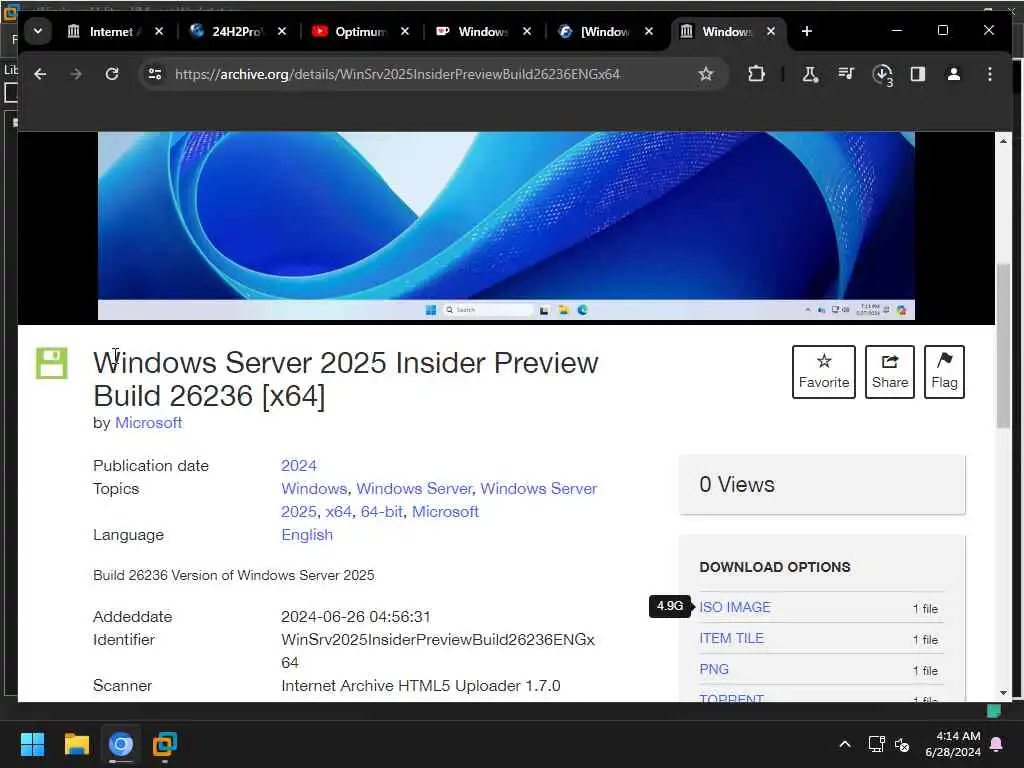The width and height of the screenshot is (1024, 768).
Task: Open a new browser tab
Action: tap(807, 31)
